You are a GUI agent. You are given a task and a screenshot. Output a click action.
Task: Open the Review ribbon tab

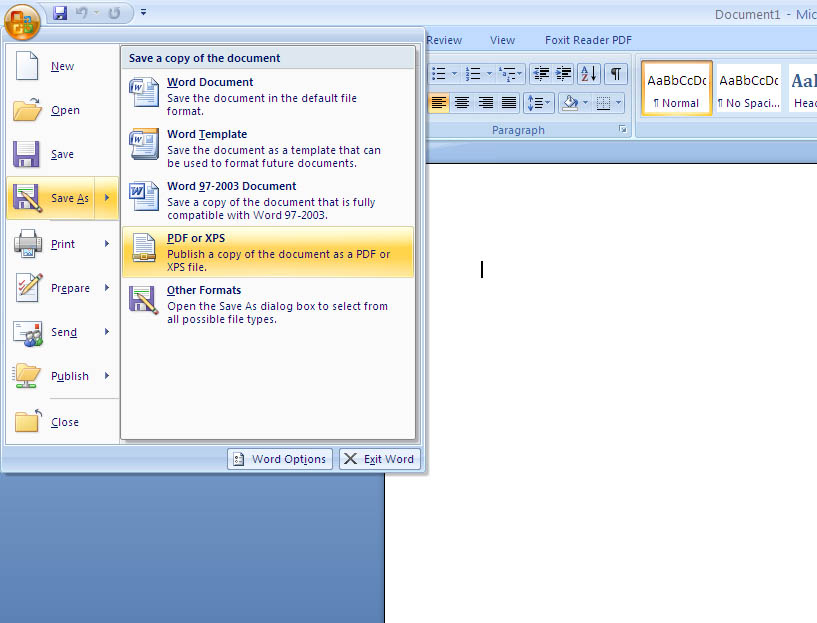pyautogui.click(x=444, y=40)
